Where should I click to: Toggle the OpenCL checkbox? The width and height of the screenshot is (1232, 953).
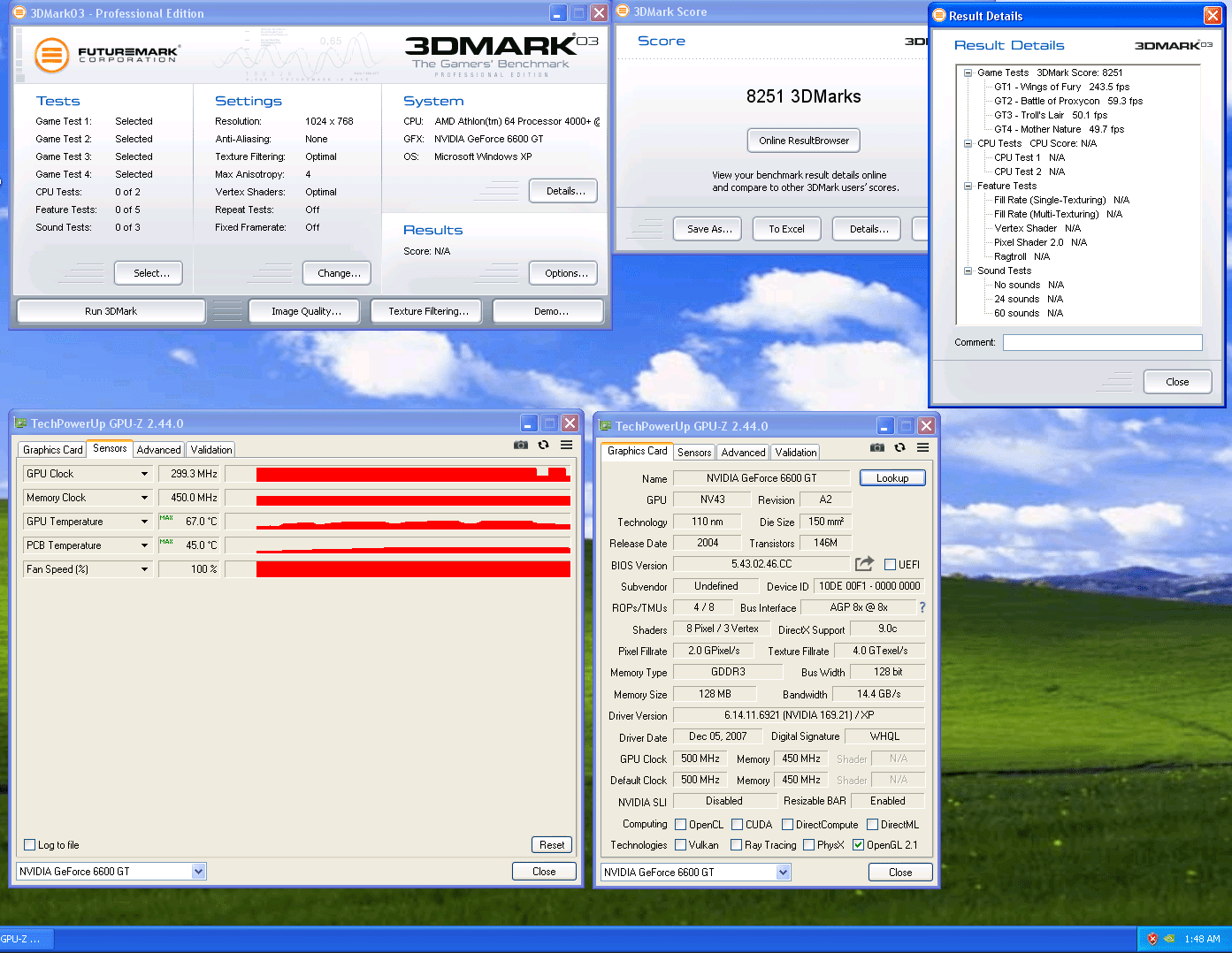(x=681, y=825)
